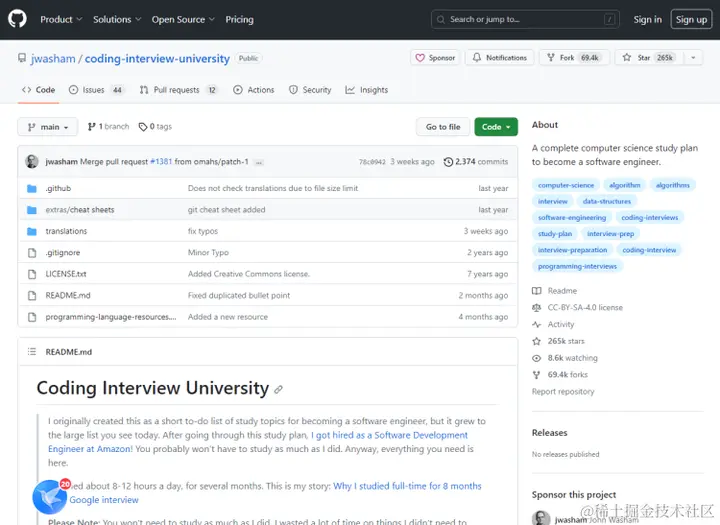Expand the Product menu
Viewport: 720px width, 525px height.
tap(61, 19)
